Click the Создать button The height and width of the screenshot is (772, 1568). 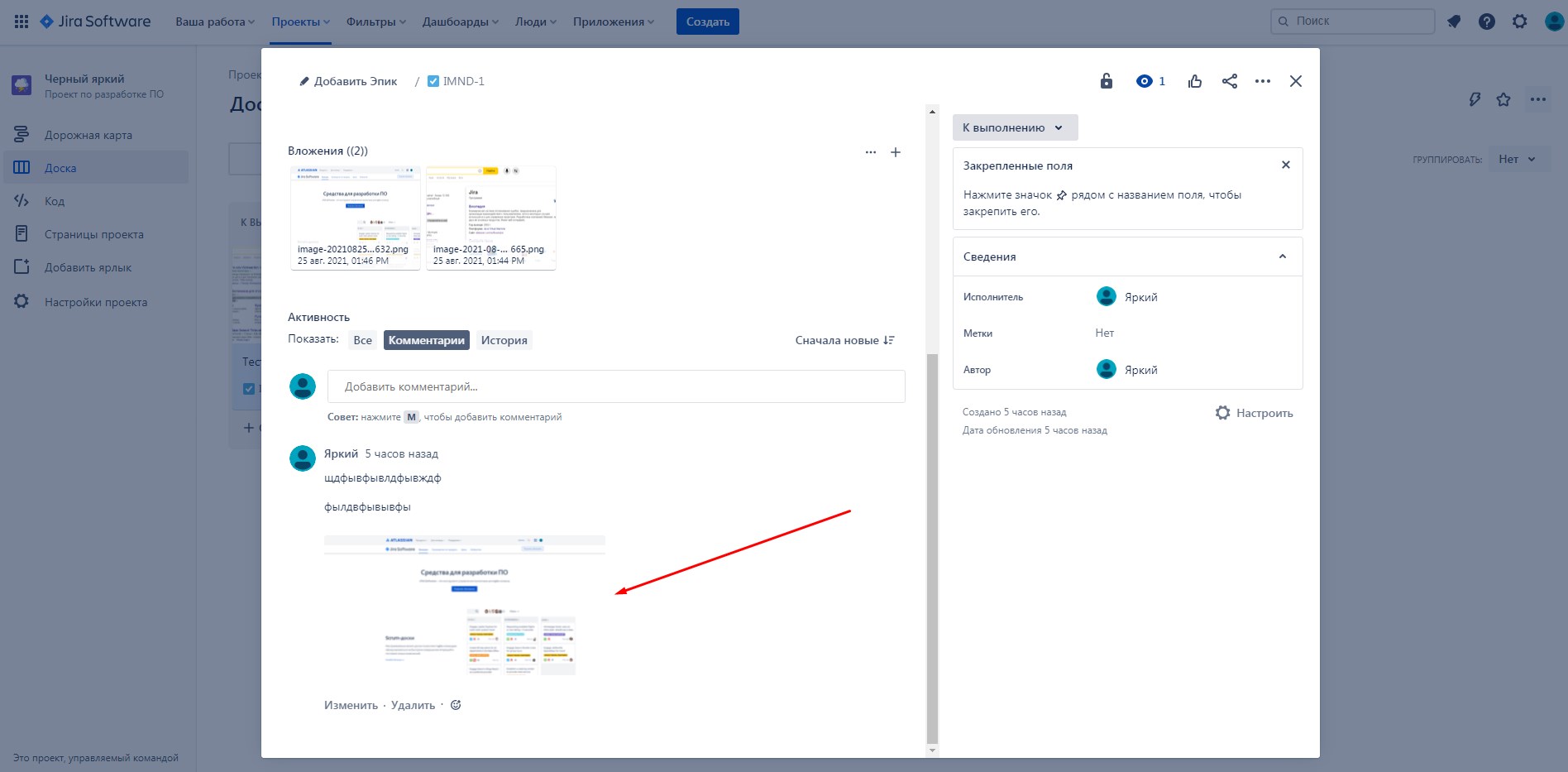coord(708,22)
